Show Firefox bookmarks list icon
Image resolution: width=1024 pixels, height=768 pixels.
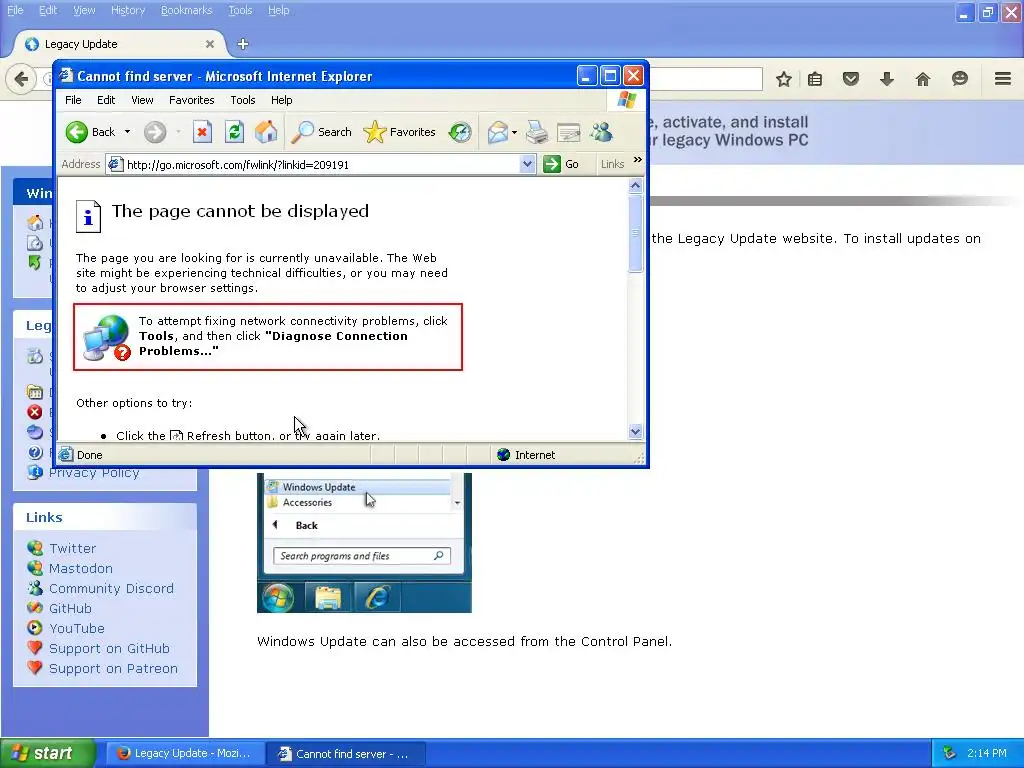coord(814,79)
